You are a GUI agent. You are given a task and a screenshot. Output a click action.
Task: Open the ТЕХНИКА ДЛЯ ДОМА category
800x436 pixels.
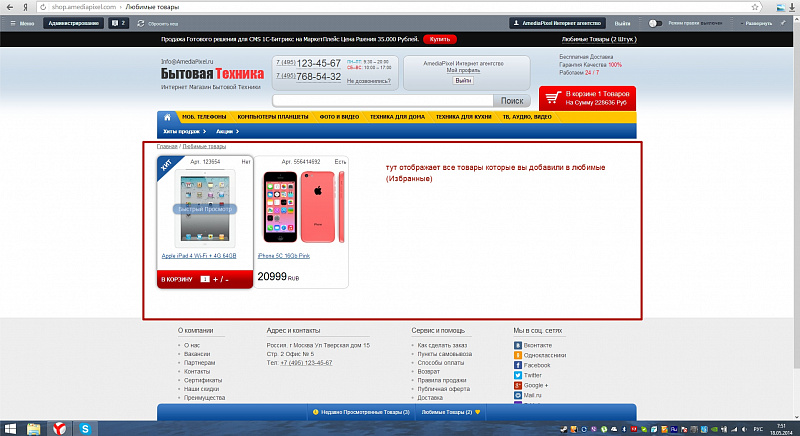[397, 117]
